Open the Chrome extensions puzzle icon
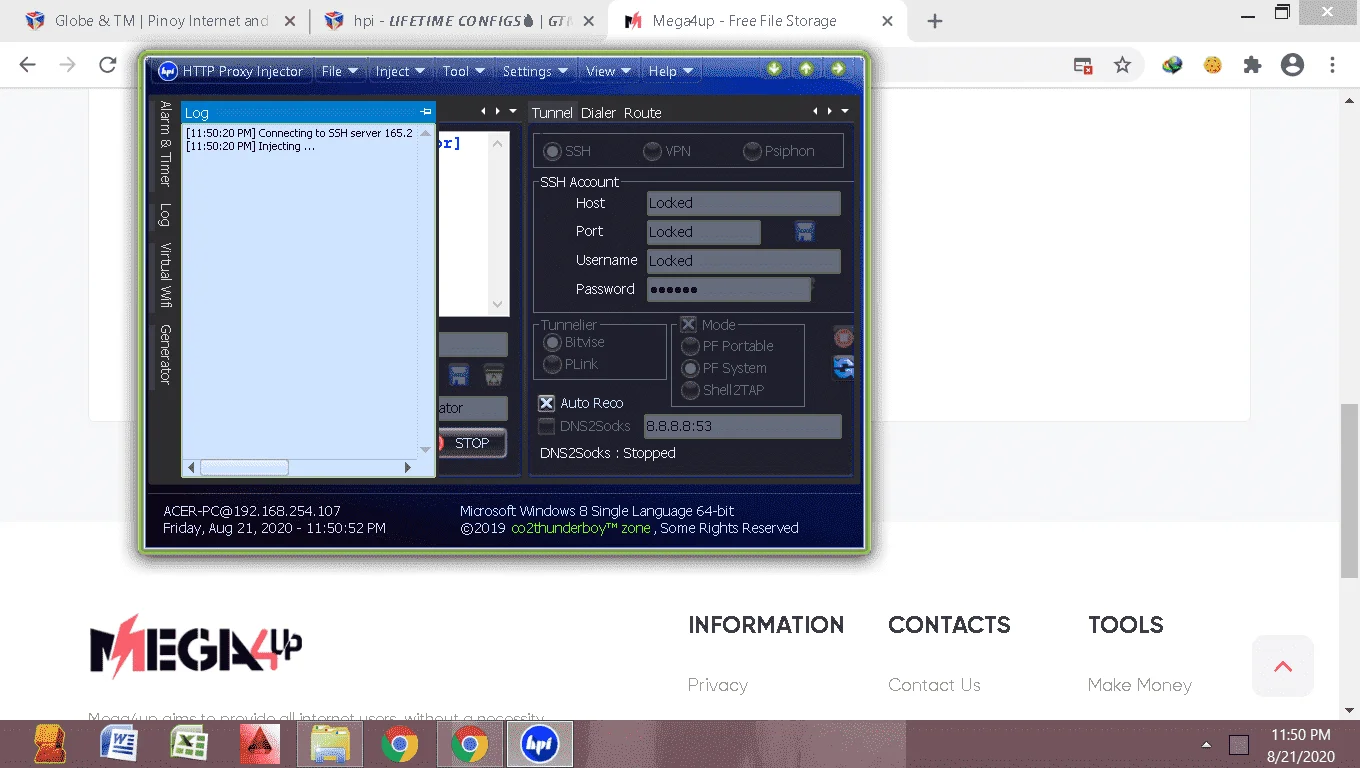 click(1252, 65)
